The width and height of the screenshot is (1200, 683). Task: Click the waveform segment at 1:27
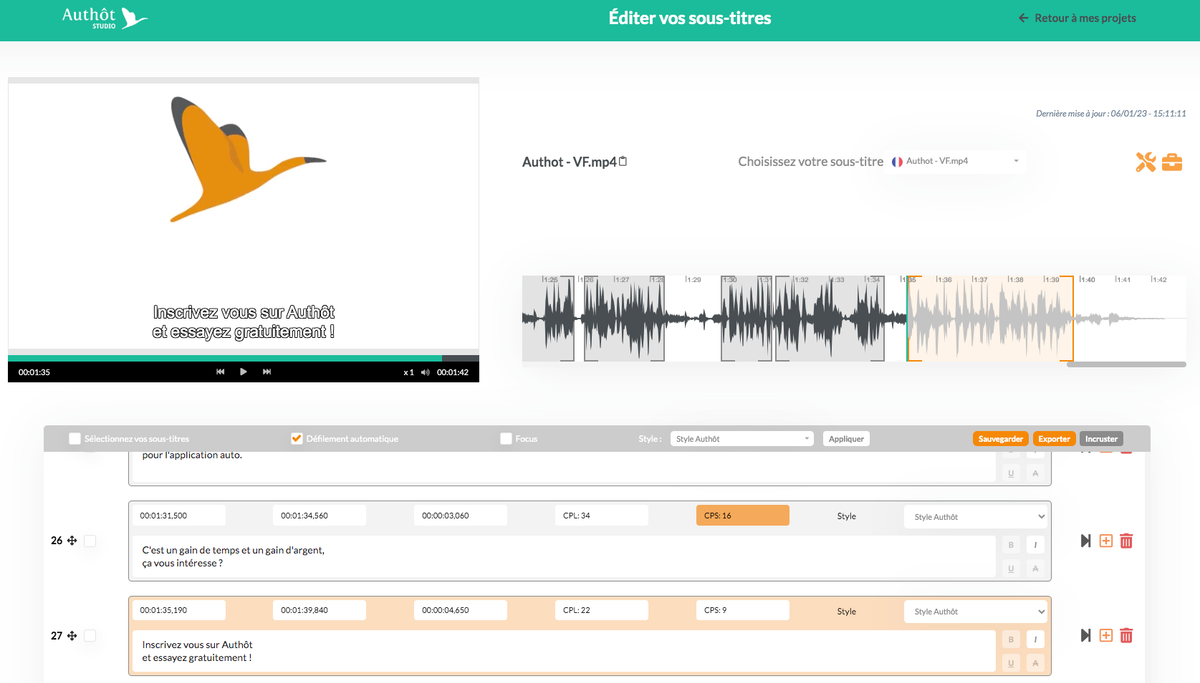[625, 318]
